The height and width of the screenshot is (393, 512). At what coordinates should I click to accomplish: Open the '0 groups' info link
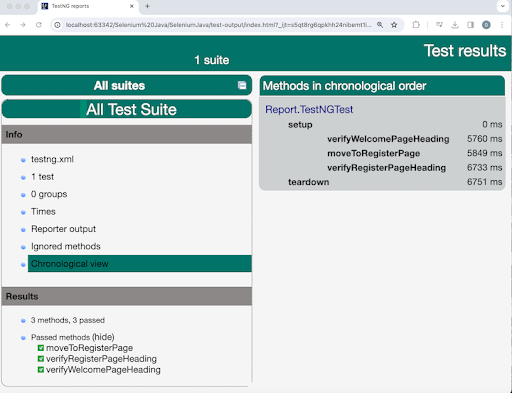(49, 194)
